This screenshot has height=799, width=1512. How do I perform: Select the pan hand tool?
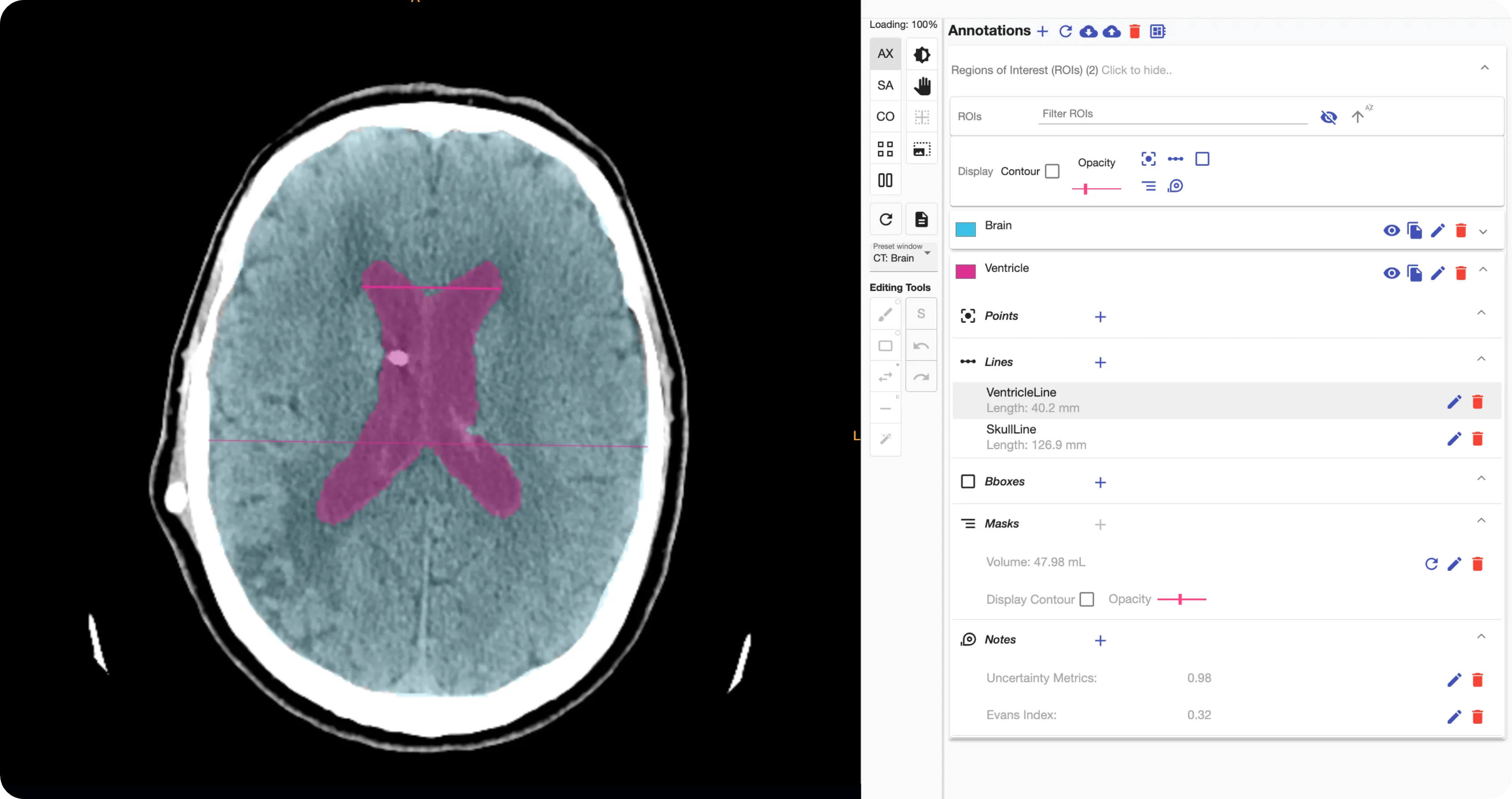[922, 86]
